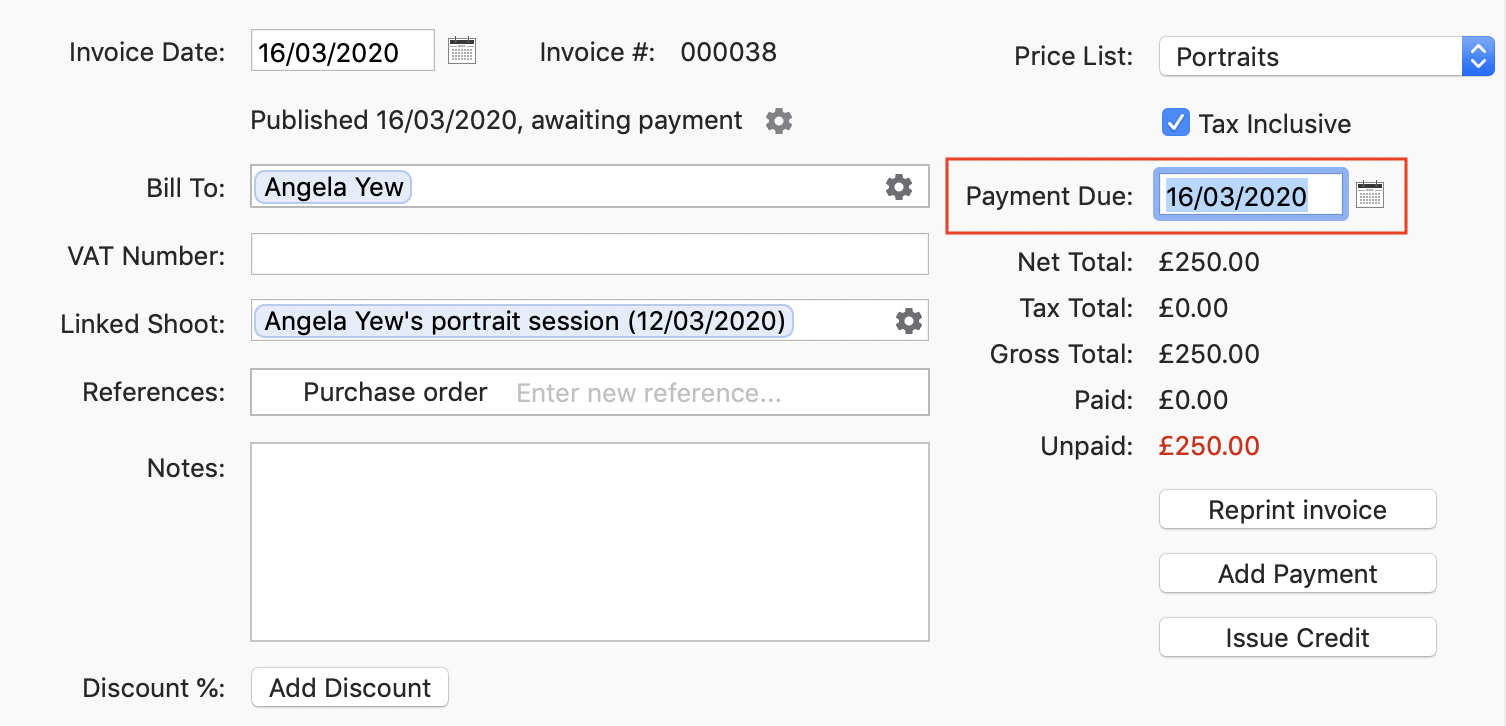Click inside the VAT Number field

[589, 254]
